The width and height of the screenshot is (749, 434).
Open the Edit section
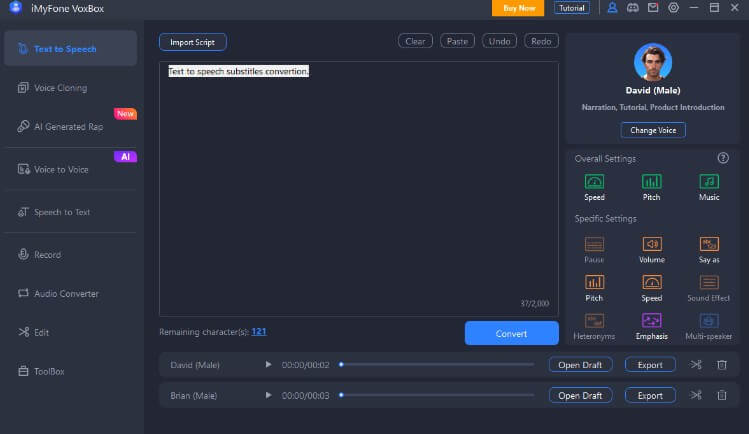point(33,332)
